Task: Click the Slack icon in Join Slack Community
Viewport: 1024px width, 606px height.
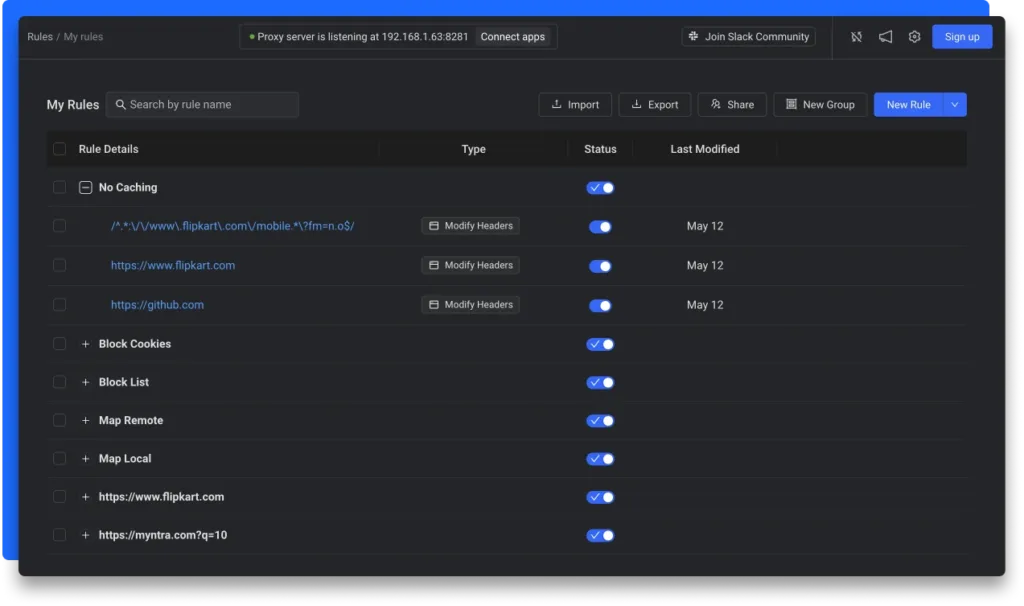Action: click(694, 37)
